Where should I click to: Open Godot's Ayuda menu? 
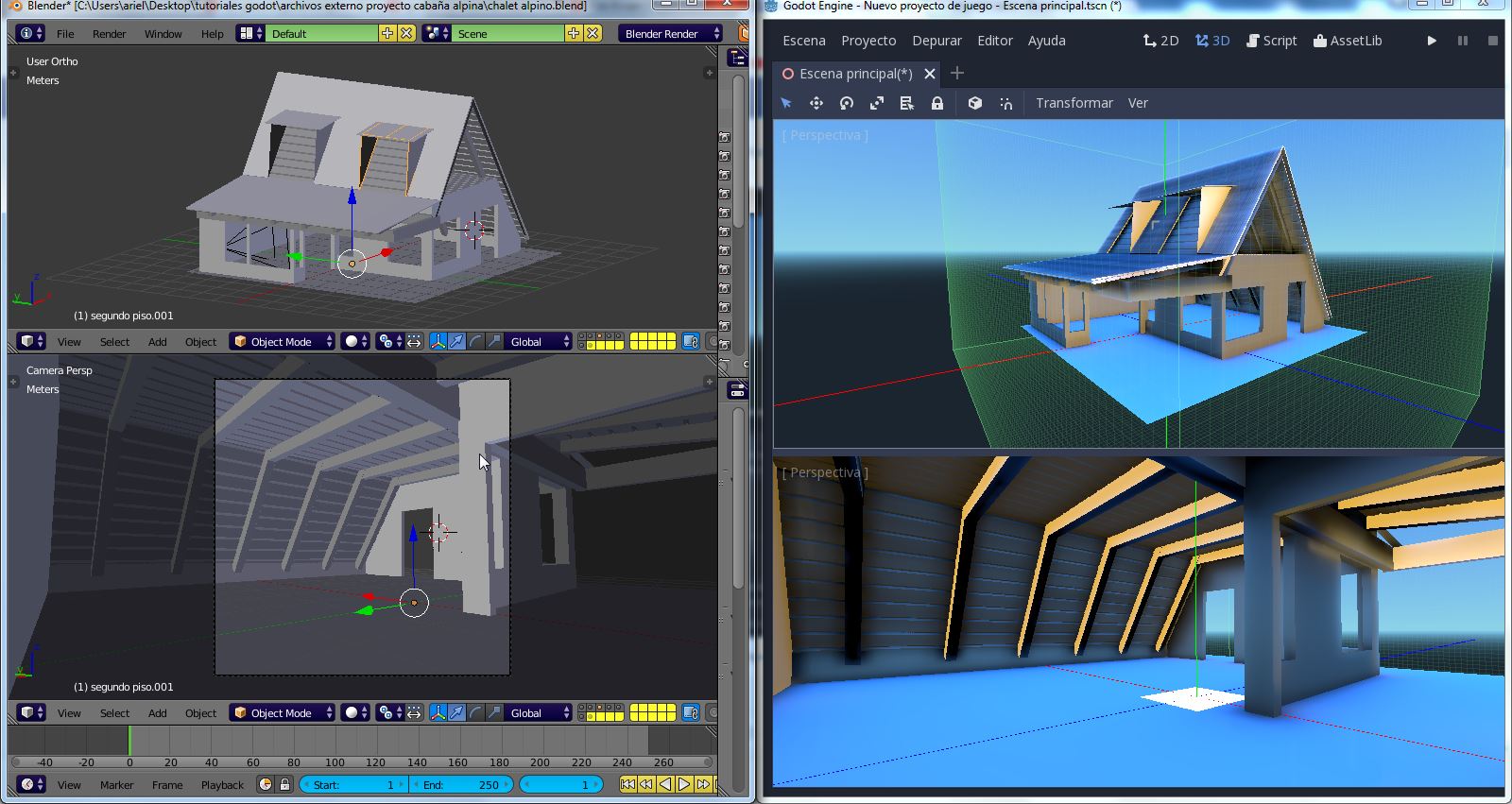pyautogui.click(x=1047, y=41)
